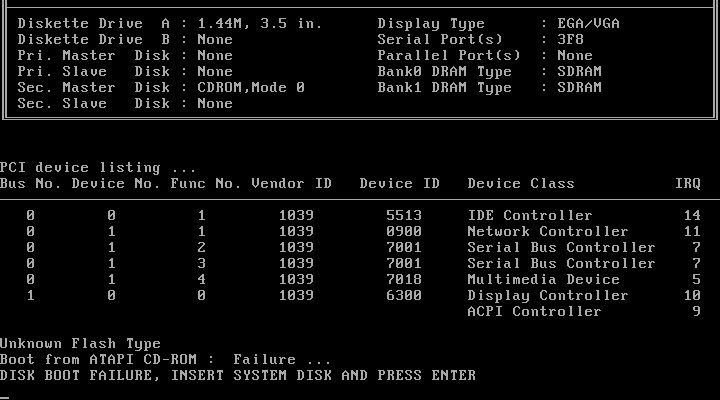Click the 'Diskette Drive A' label
720x400 pixels.
click(94, 23)
